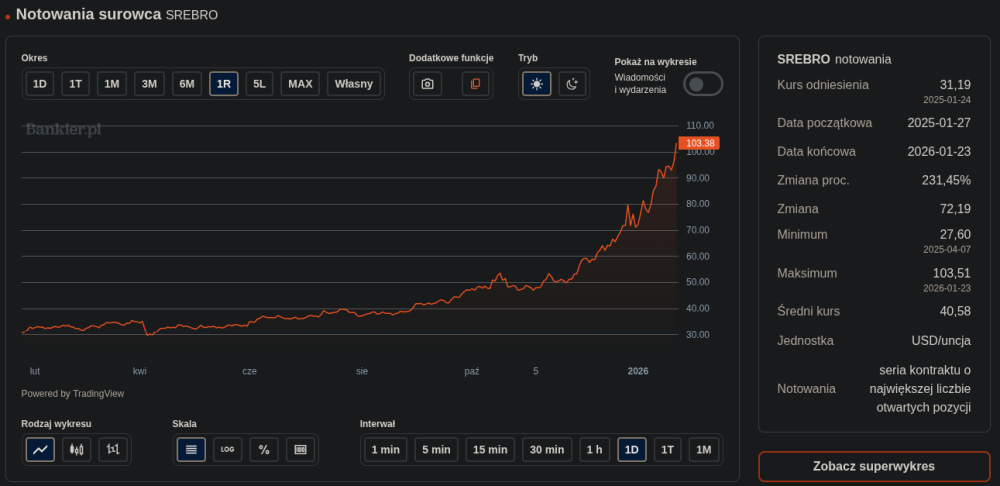Screen dimensions: 1000x486
Task: Choose the linear scale icon
Action: click(x=191, y=450)
